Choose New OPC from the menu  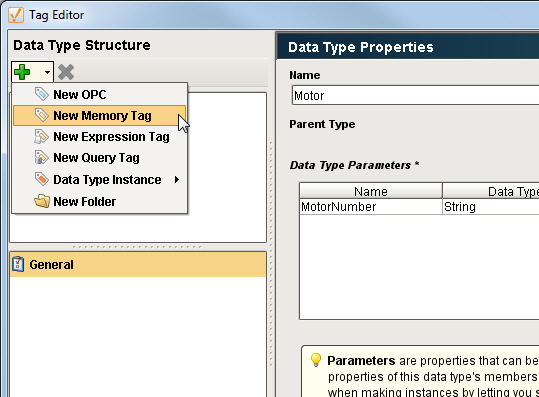click(100, 95)
